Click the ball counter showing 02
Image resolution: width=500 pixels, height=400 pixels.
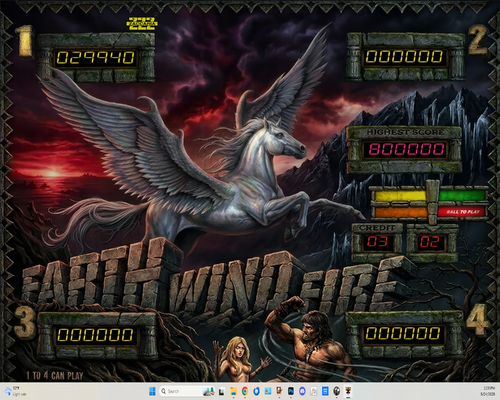click(430, 242)
